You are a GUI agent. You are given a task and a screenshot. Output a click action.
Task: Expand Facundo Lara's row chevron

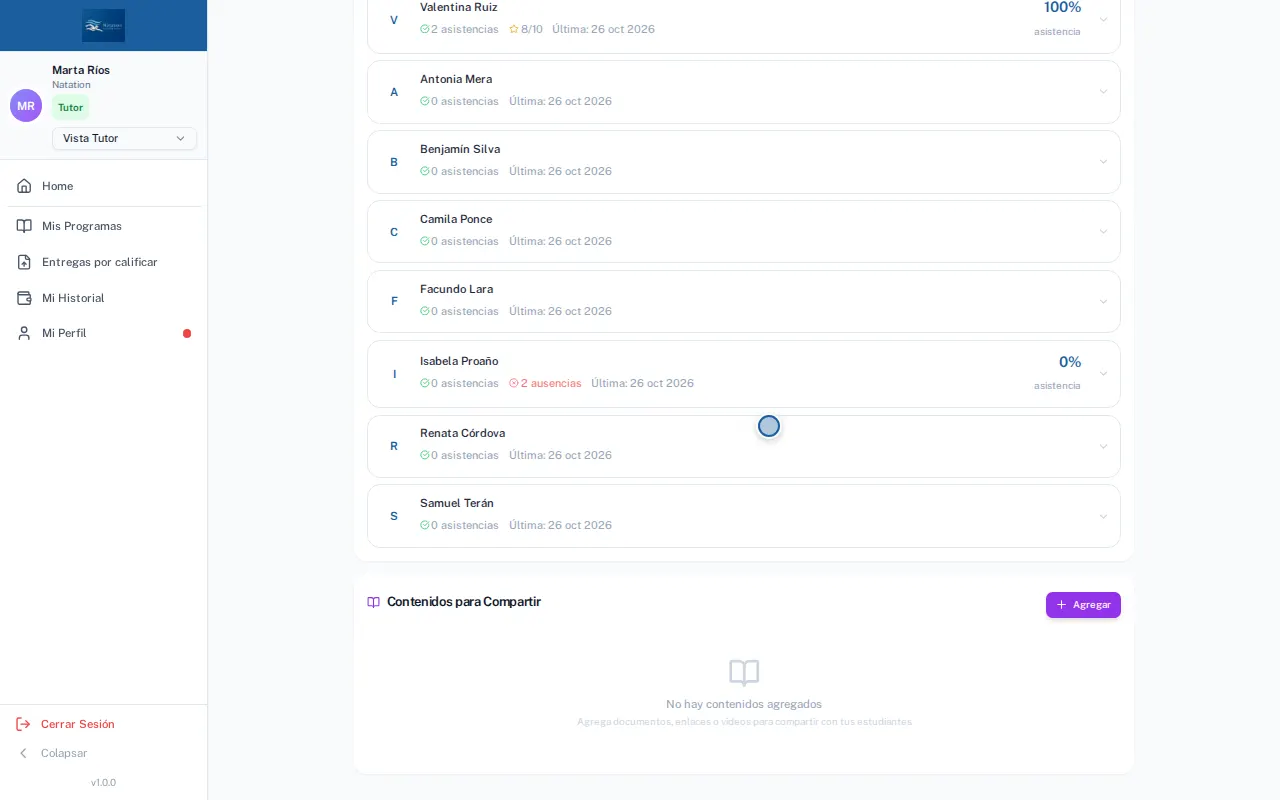coord(1104,302)
